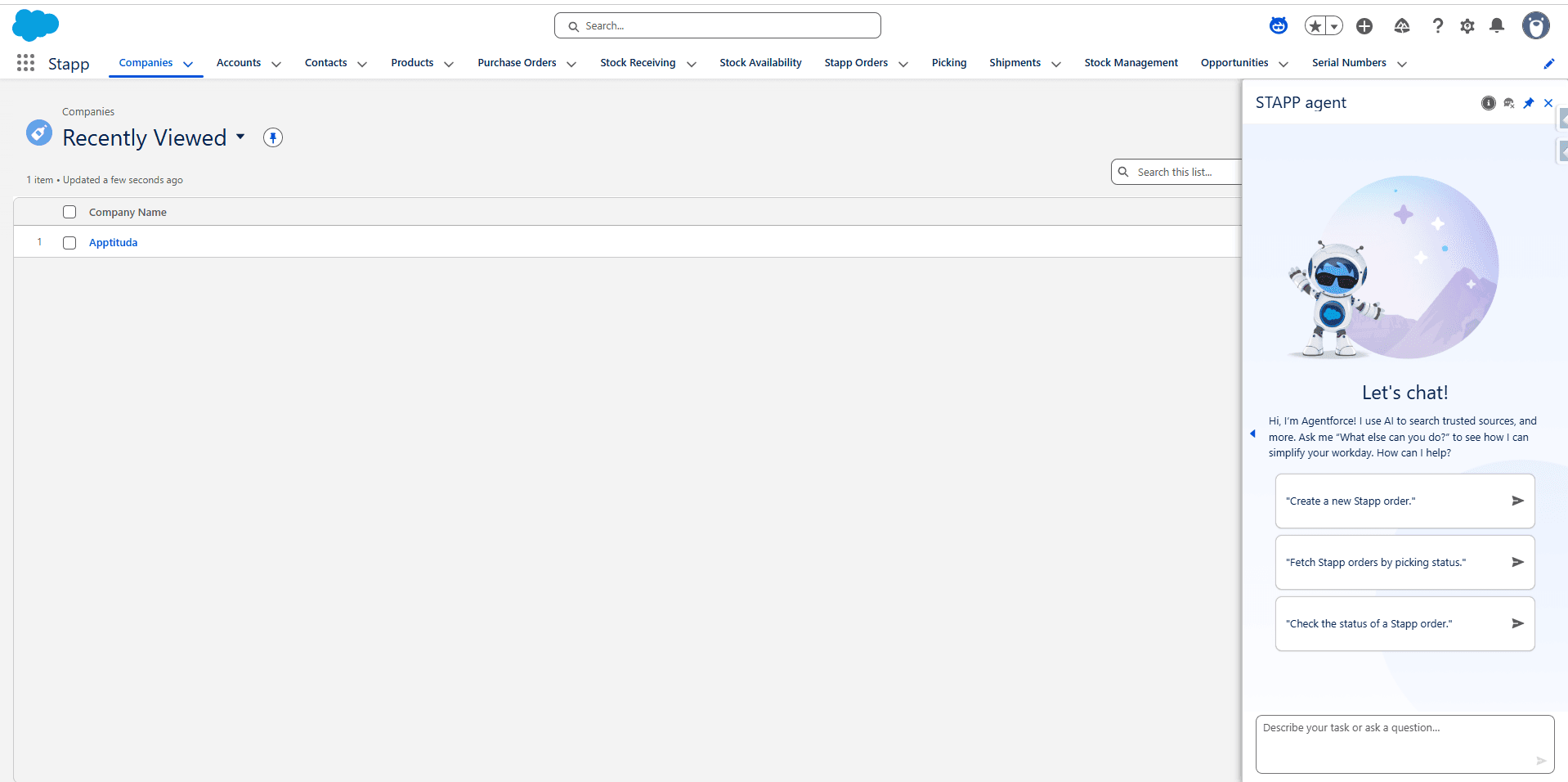
Task: Send "Fetch Stapp orders by picking status" prompt
Action: [1518, 562]
